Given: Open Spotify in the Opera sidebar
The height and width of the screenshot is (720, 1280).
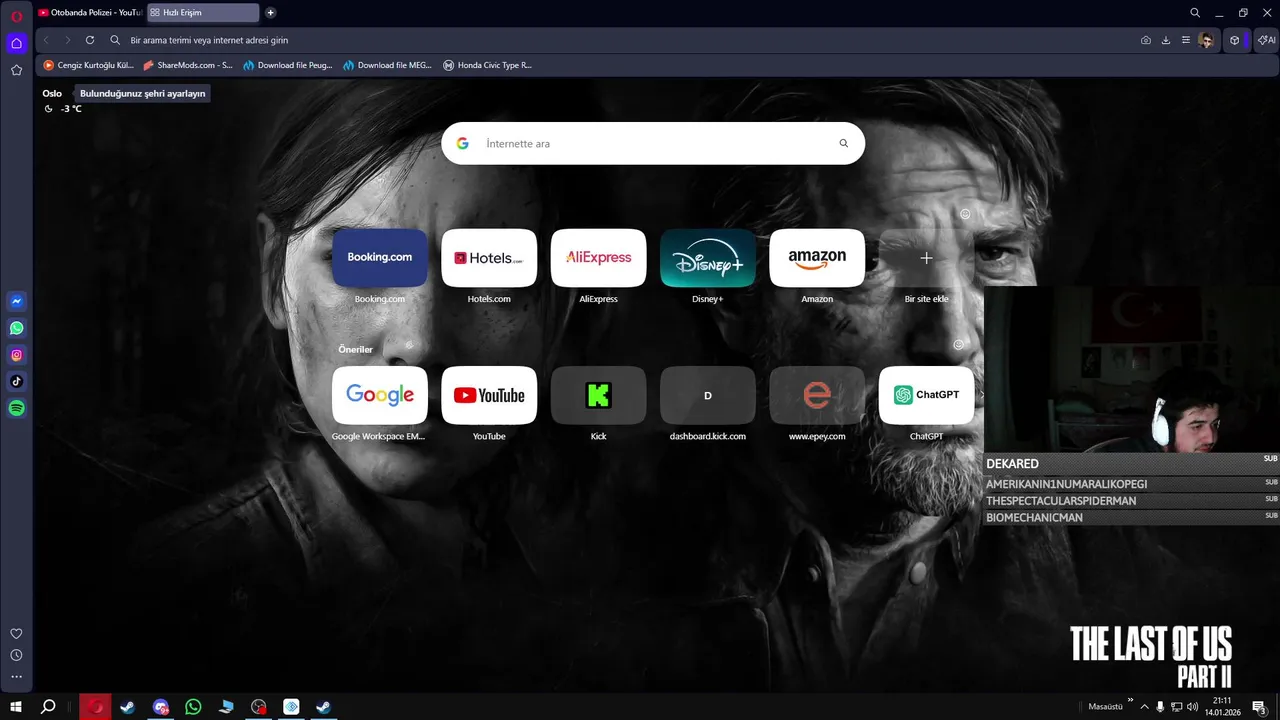Looking at the screenshot, I should tap(16, 408).
